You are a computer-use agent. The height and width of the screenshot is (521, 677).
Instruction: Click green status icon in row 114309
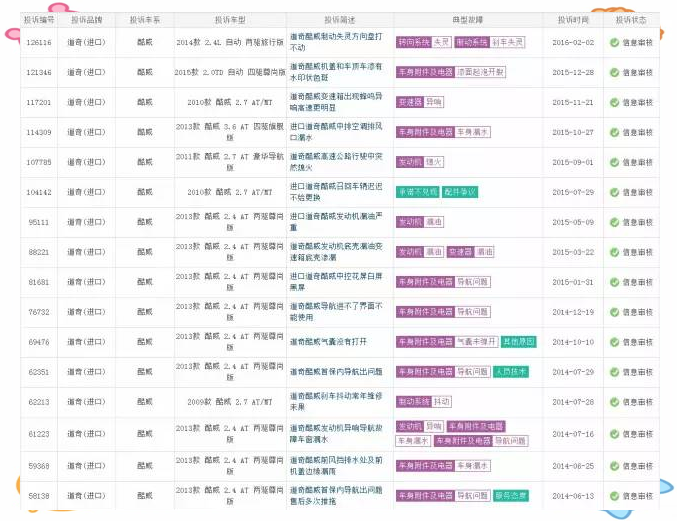click(x=614, y=133)
